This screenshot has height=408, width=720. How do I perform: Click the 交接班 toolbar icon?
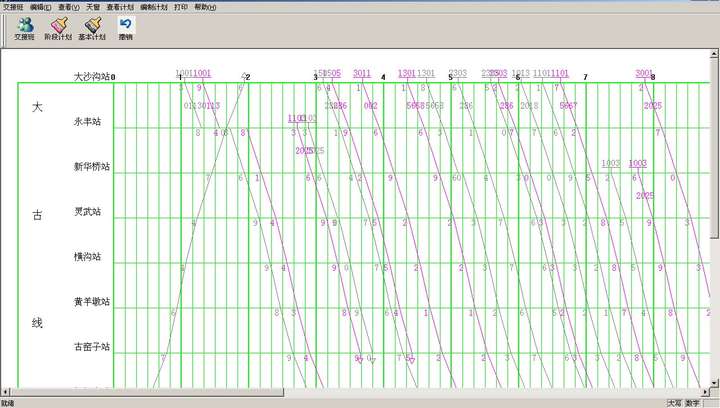(24, 29)
